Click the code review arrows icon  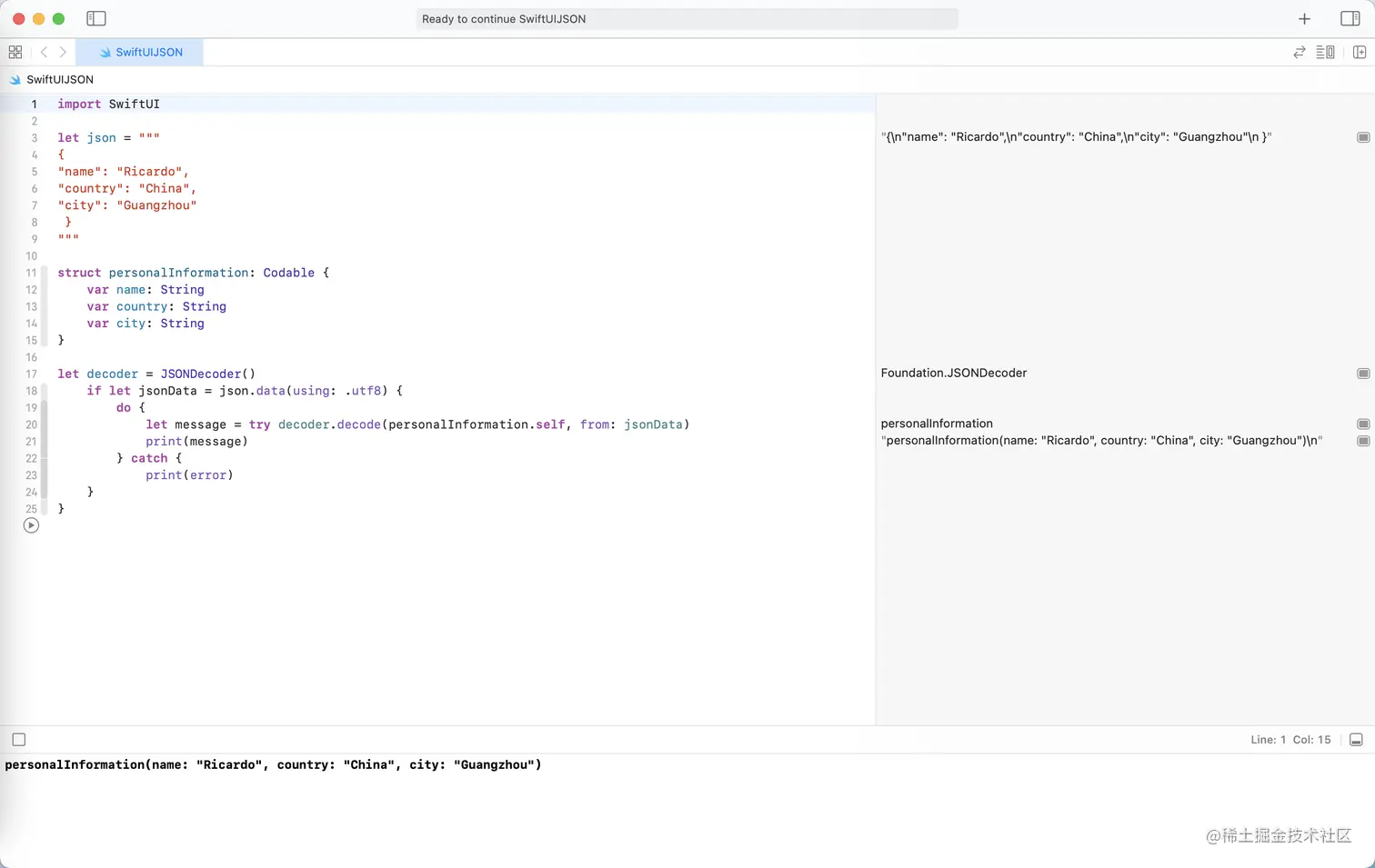coord(1299,52)
